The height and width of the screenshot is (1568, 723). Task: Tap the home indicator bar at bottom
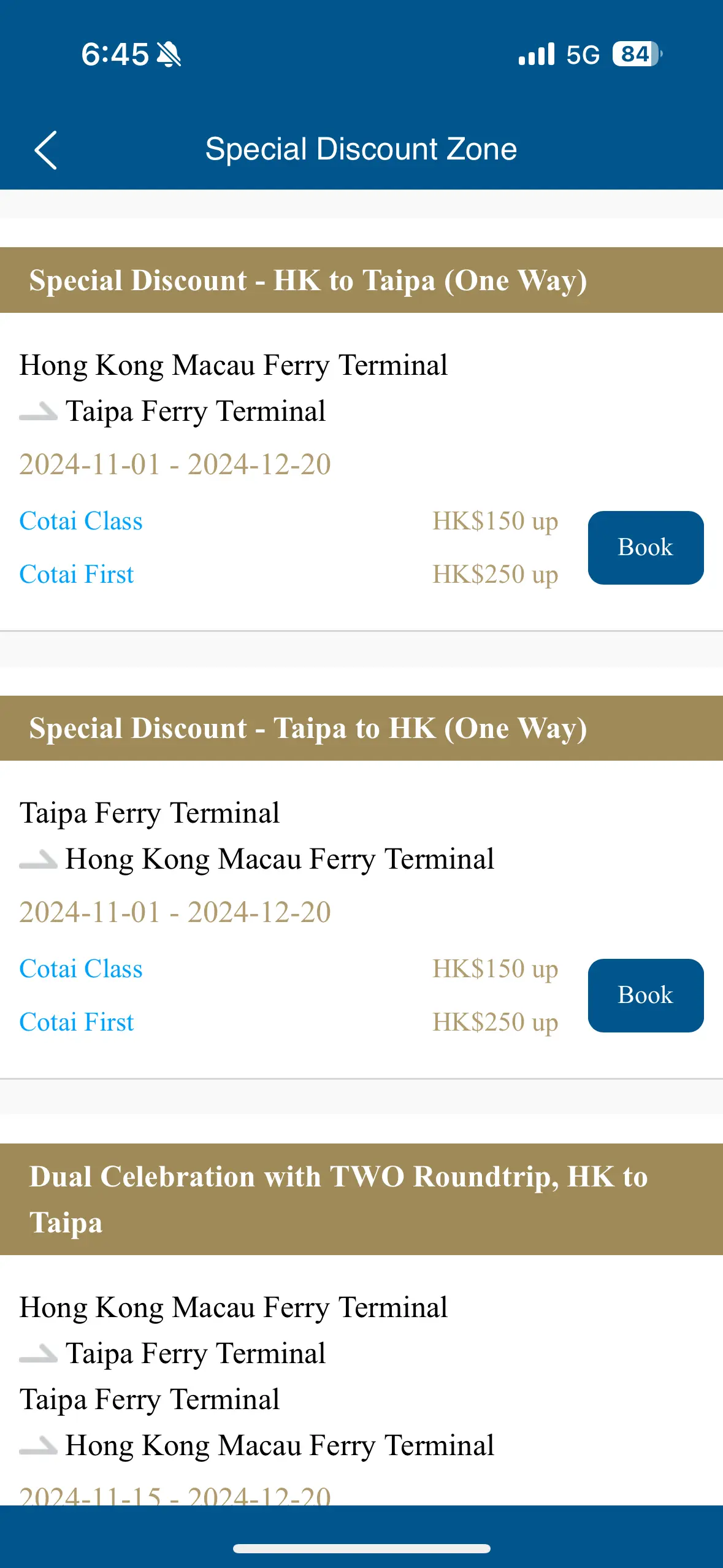(361, 1549)
